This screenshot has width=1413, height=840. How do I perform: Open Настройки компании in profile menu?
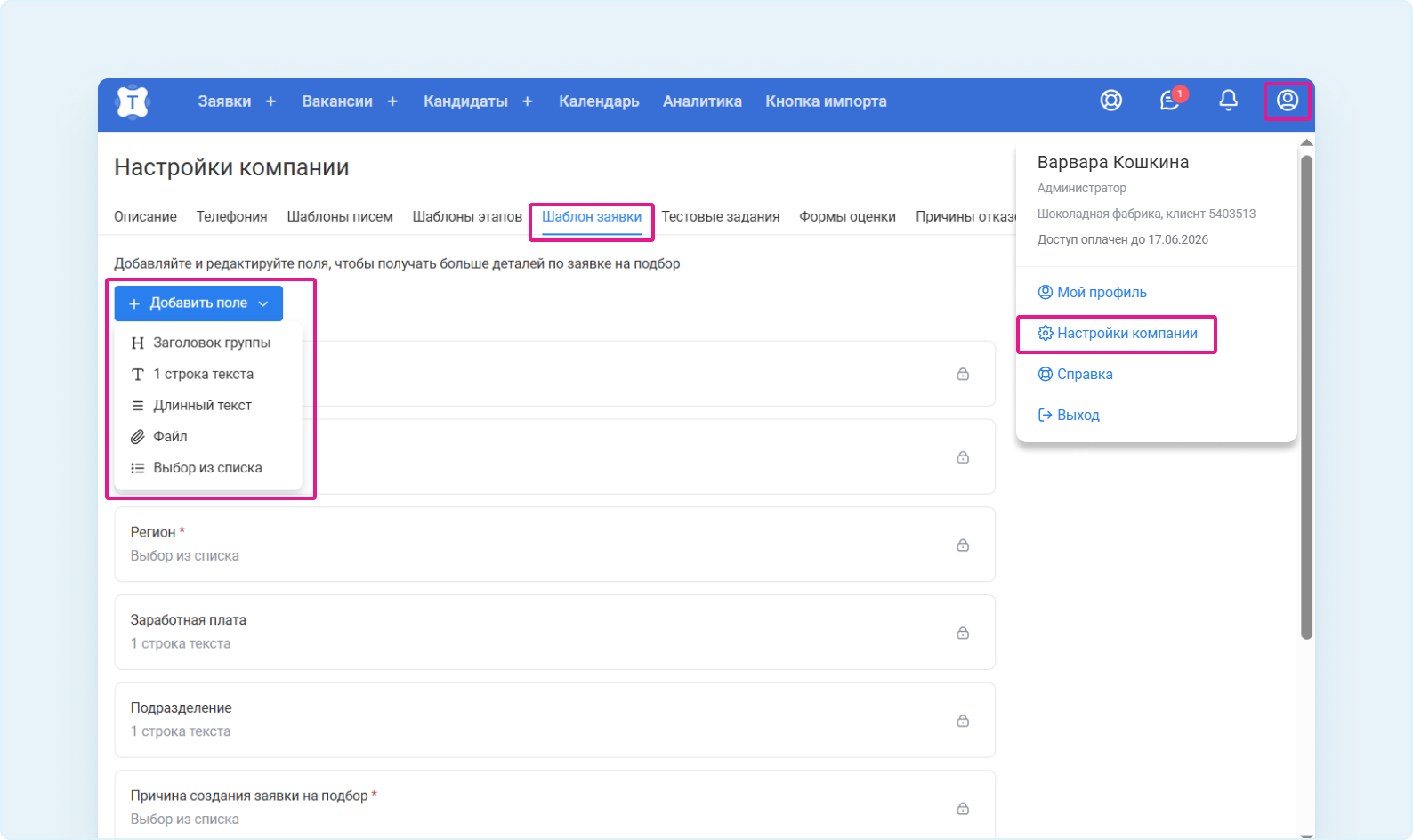[1126, 334]
